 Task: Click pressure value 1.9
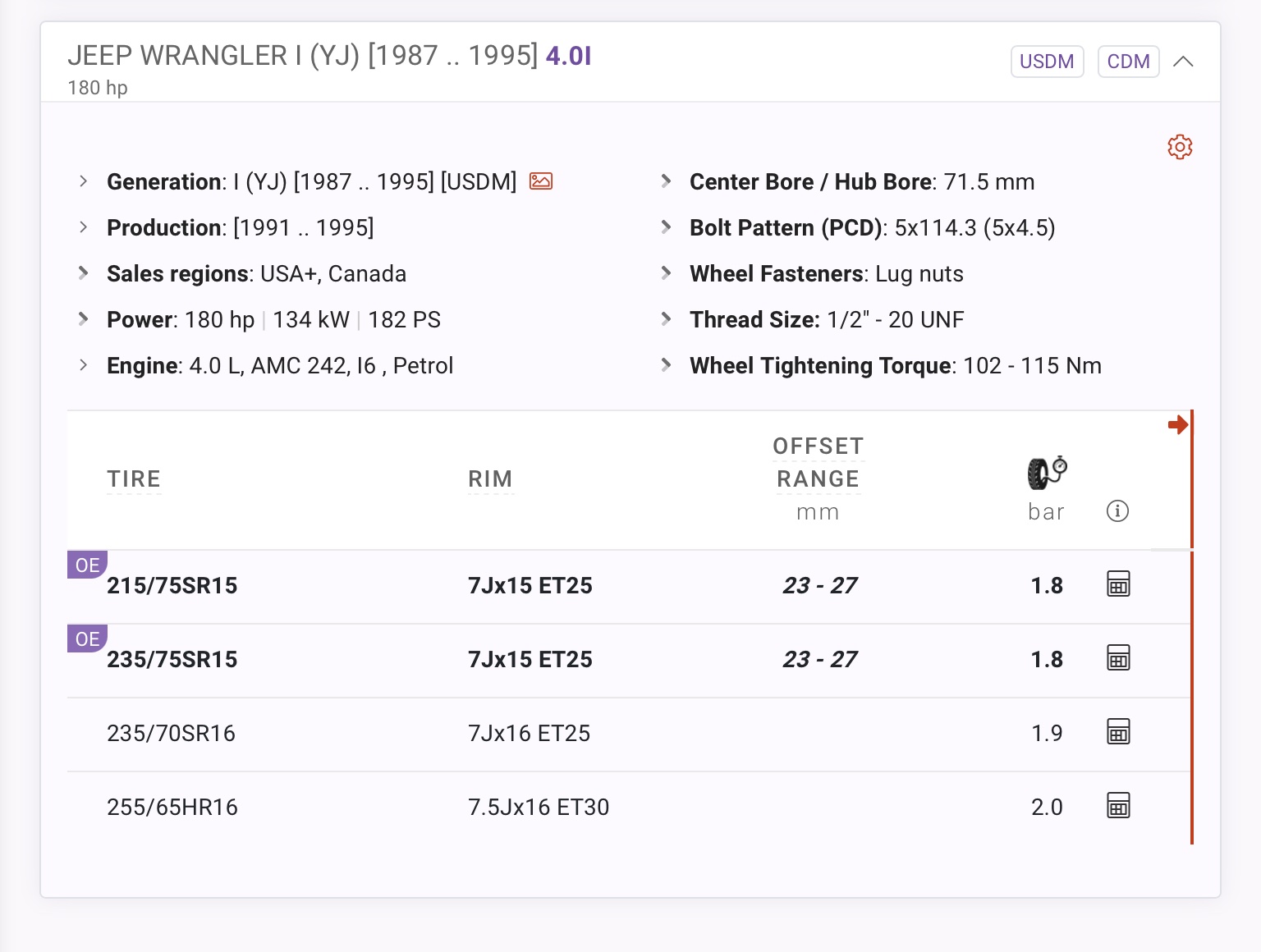tap(1047, 734)
